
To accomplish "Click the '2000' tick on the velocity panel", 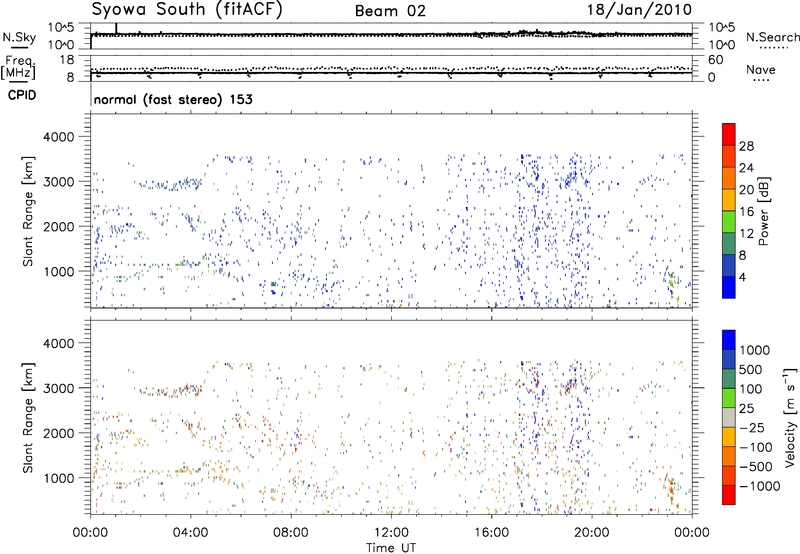I will pos(59,433).
